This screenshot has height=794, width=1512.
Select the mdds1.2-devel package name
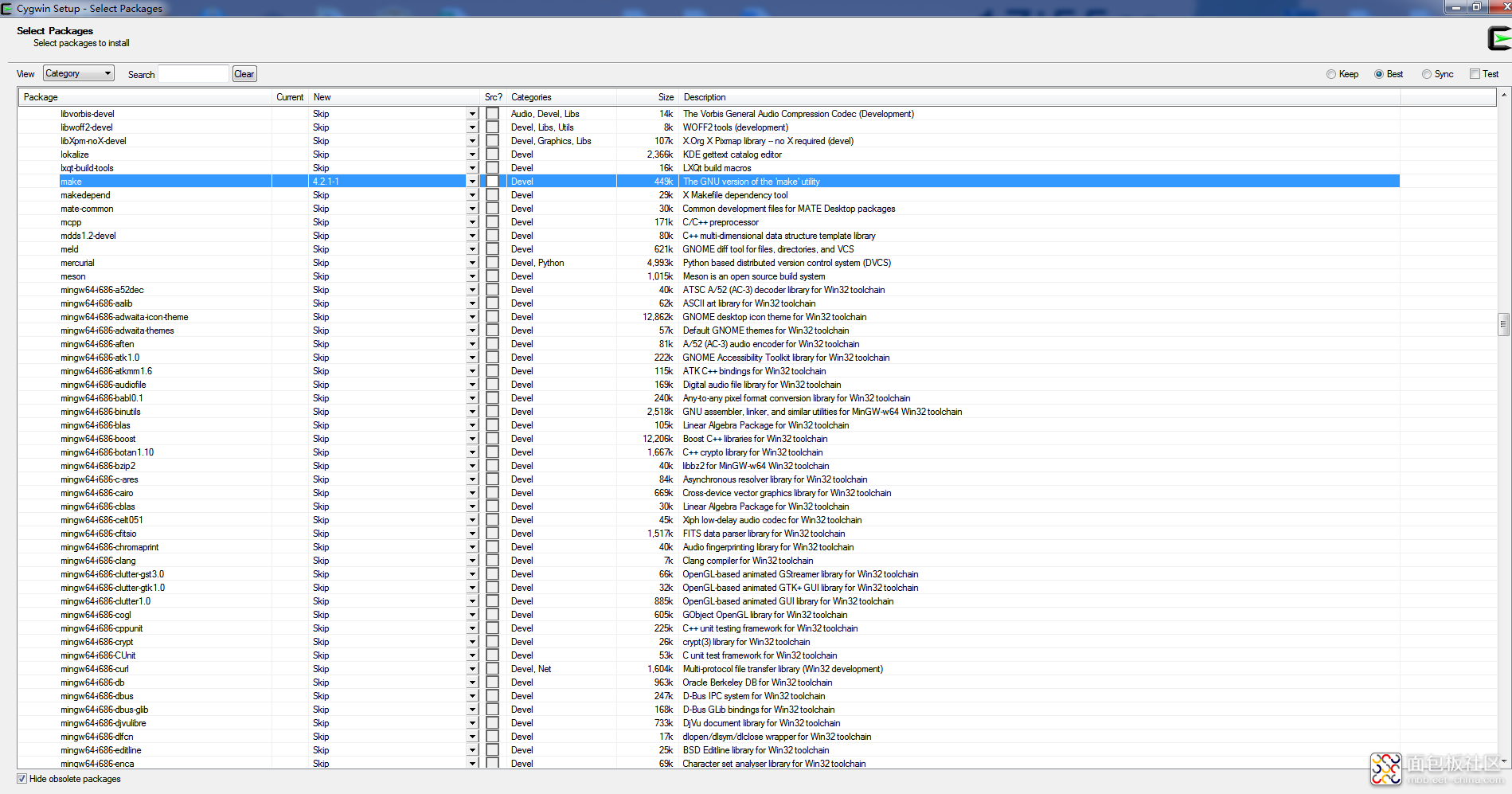[x=88, y=236]
